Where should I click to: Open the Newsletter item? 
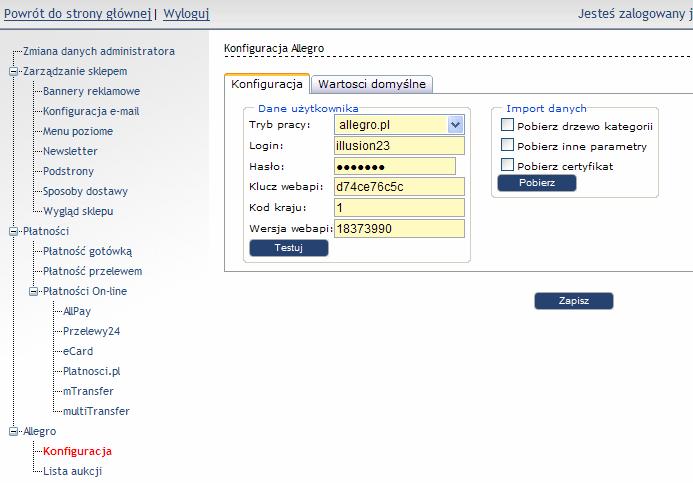click(70, 151)
